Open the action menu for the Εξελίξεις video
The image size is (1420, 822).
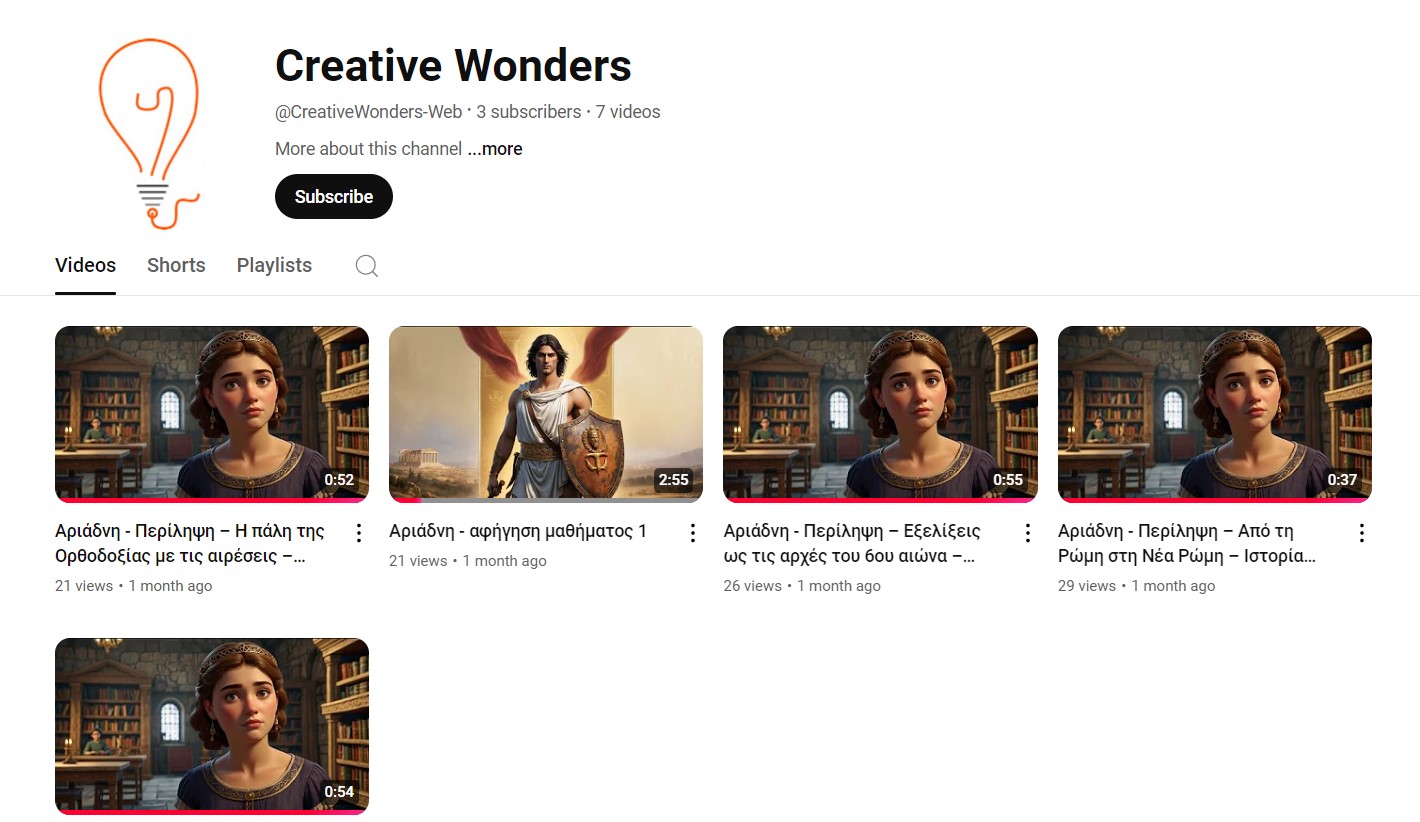click(x=1027, y=533)
